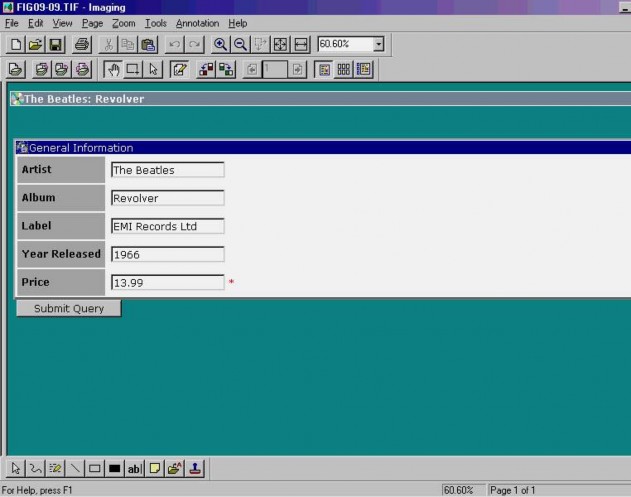Open the Zoom menu

point(123,23)
